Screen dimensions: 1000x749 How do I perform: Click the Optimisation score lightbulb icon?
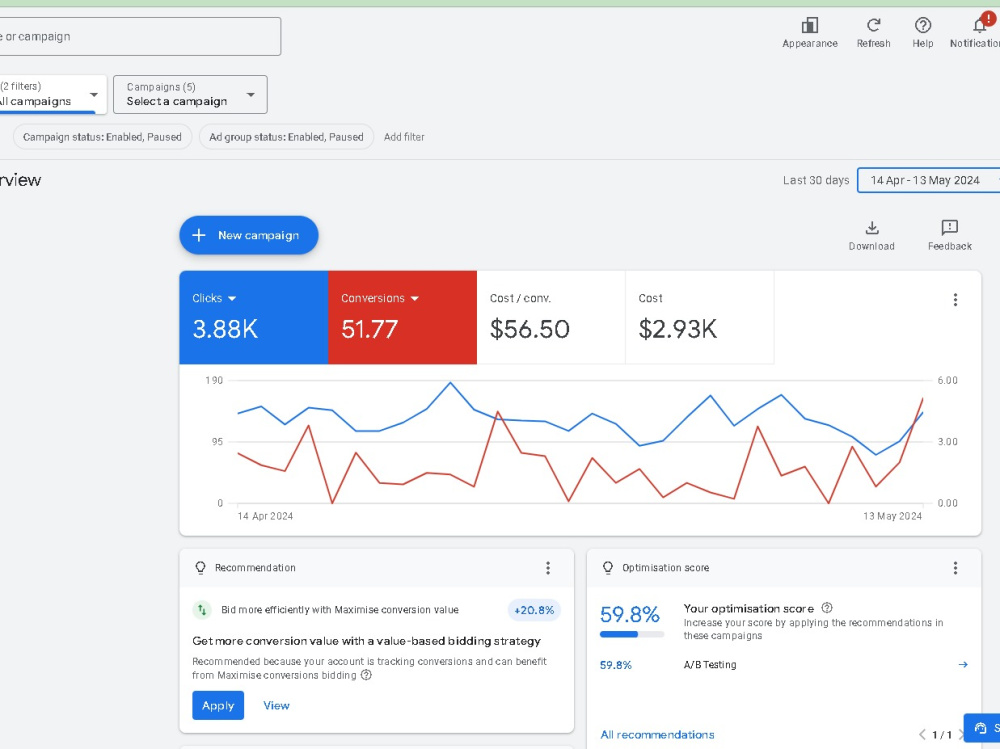tap(608, 568)
